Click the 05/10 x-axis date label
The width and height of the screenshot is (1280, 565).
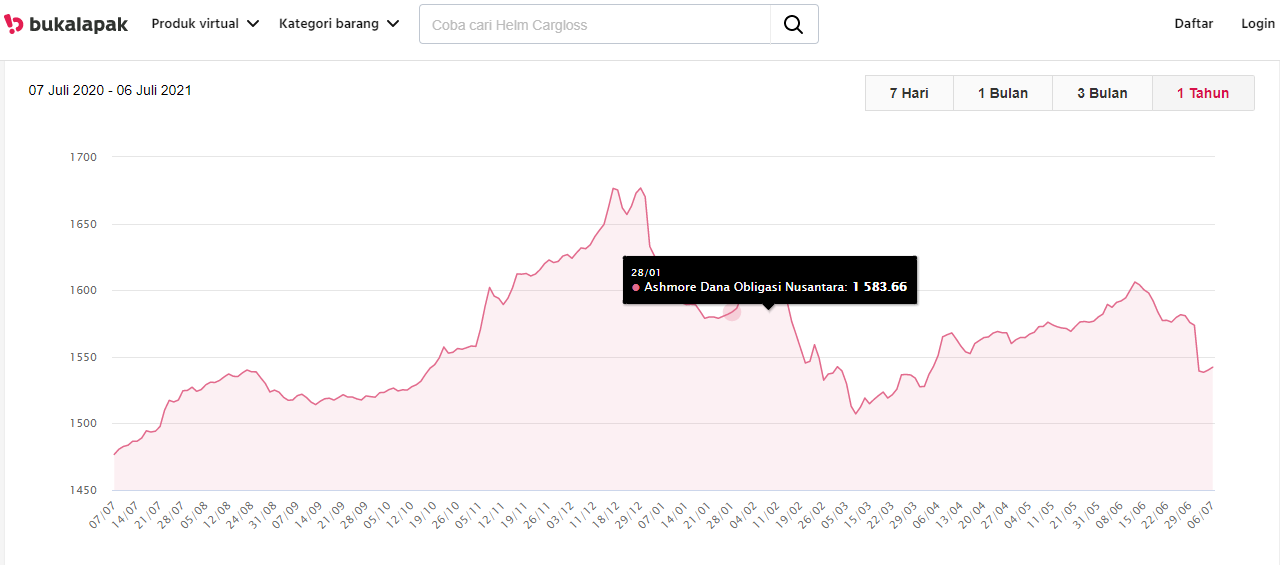pyautogui.click(x=378, y=515)
